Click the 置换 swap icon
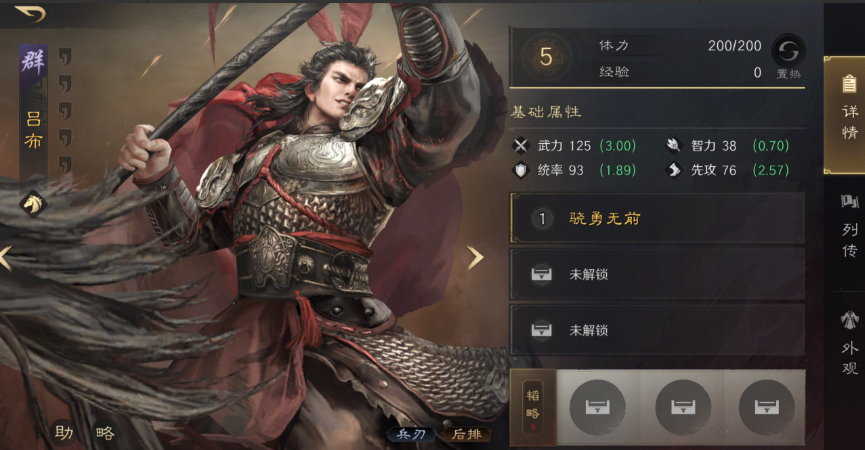The width and height of the screenshot is (865, 450). click(788, 52)
